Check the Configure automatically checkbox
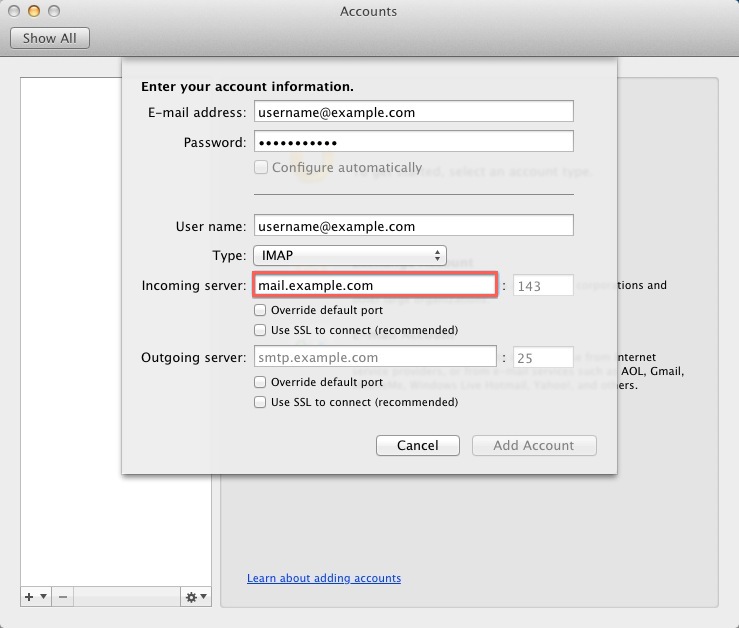739x628 pixels. 261,167
